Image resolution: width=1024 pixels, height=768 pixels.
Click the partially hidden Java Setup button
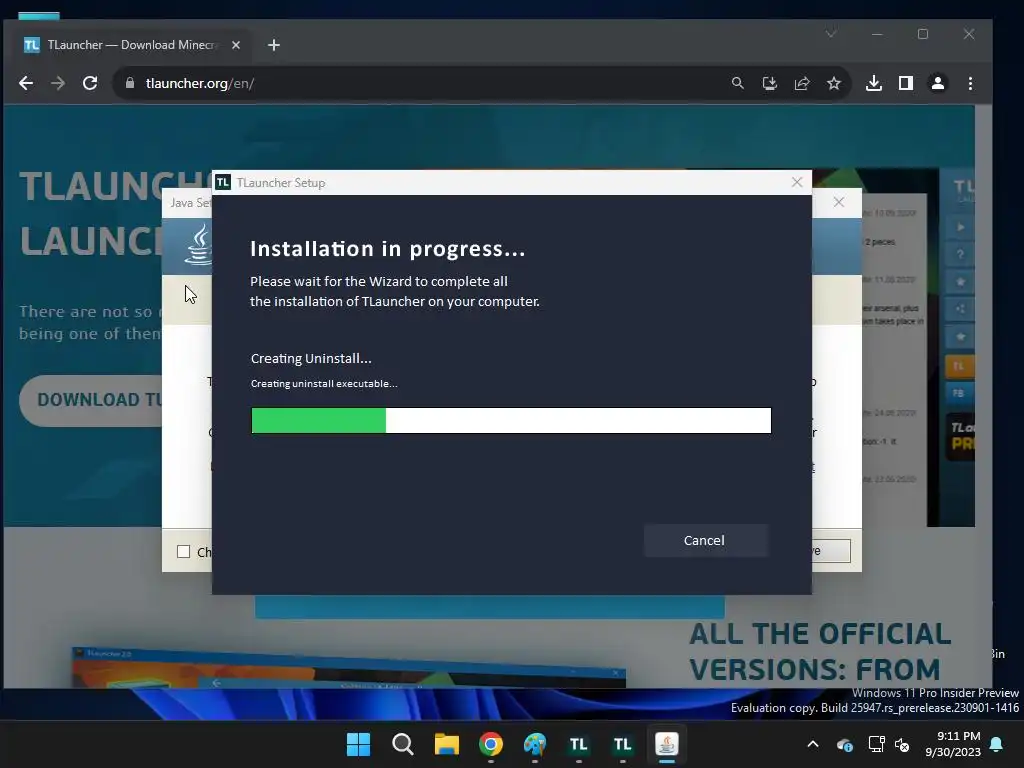click(x=831, y=551)
